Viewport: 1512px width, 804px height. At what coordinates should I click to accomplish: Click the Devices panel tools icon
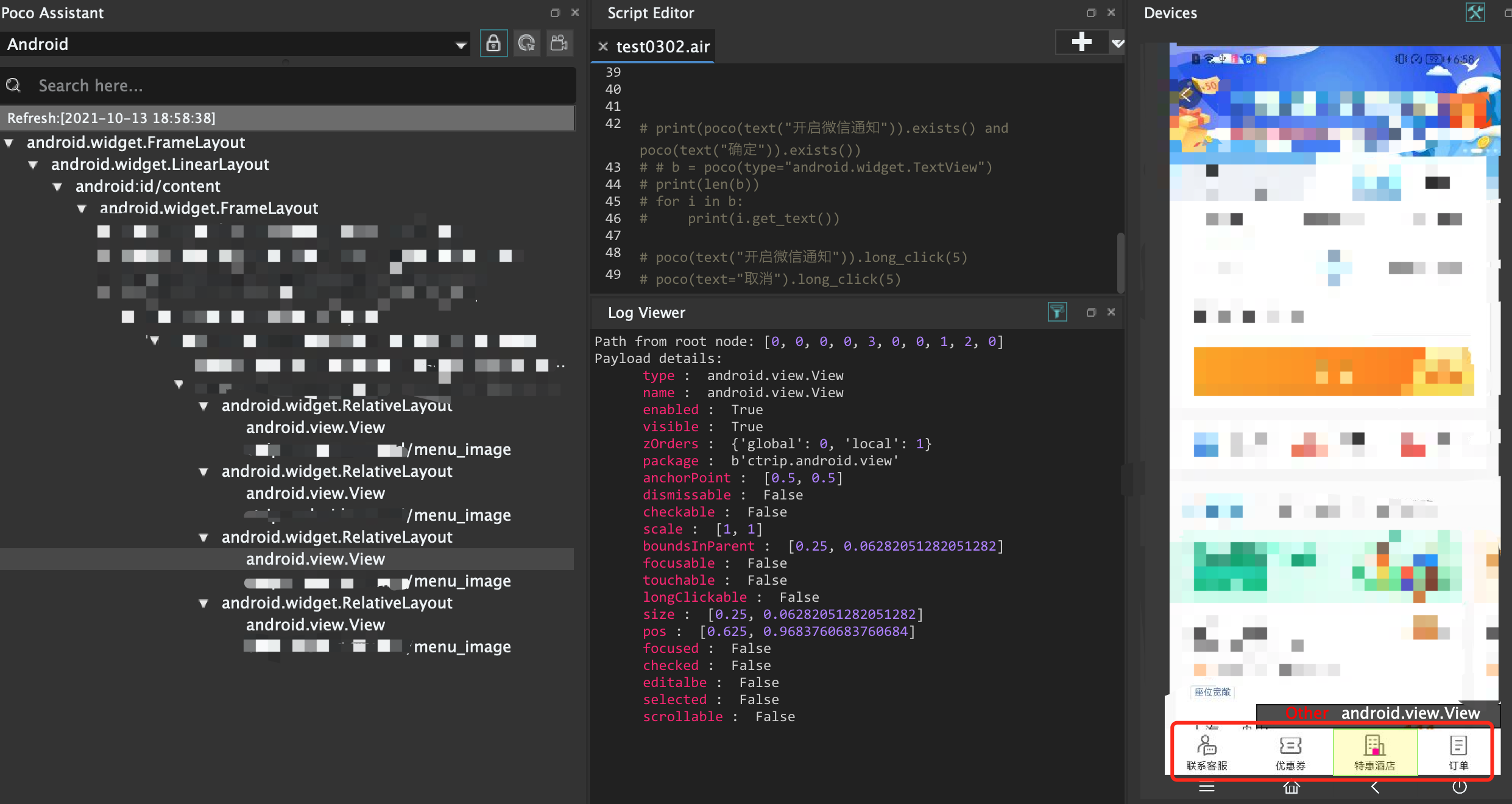click(x=1475, y=12)
